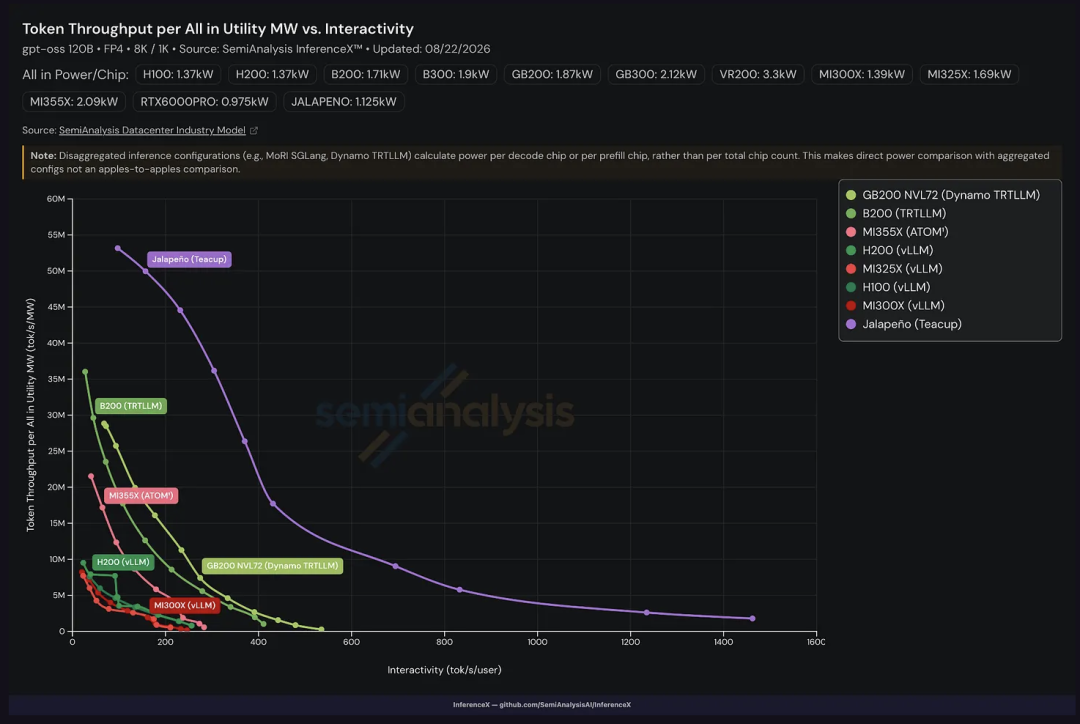Toggle Jalapeño (Teacup) legend entry
Screen dimensions: 1080x724
click(x=903, y=324)
